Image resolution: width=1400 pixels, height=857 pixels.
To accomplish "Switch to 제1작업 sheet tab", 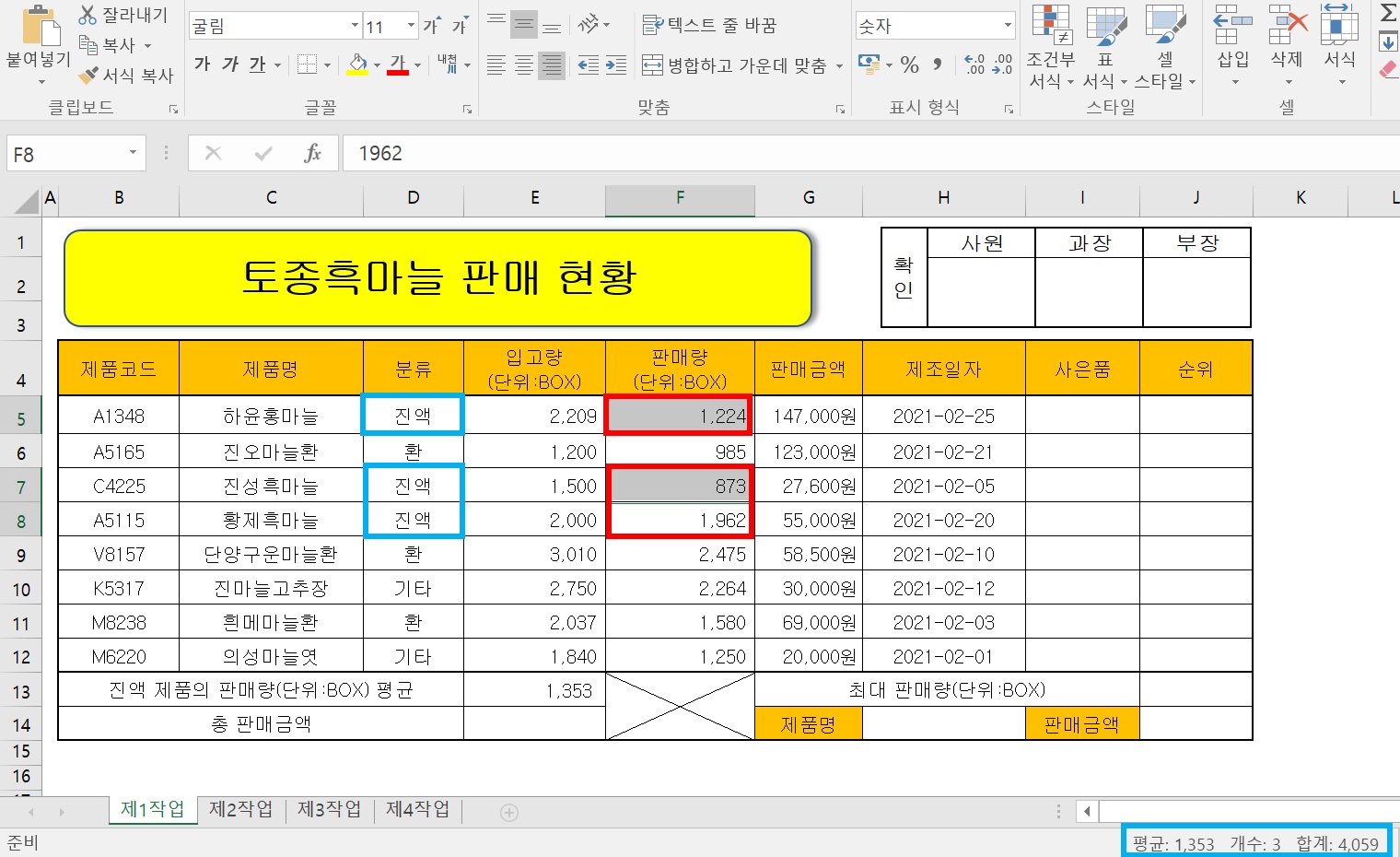I will (x=153, y=809).
